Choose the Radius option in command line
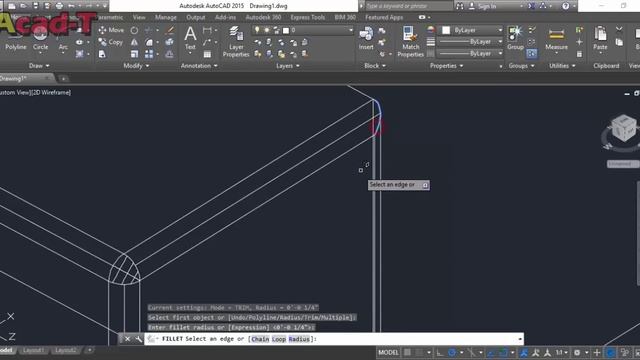 (x=299, y=339)
